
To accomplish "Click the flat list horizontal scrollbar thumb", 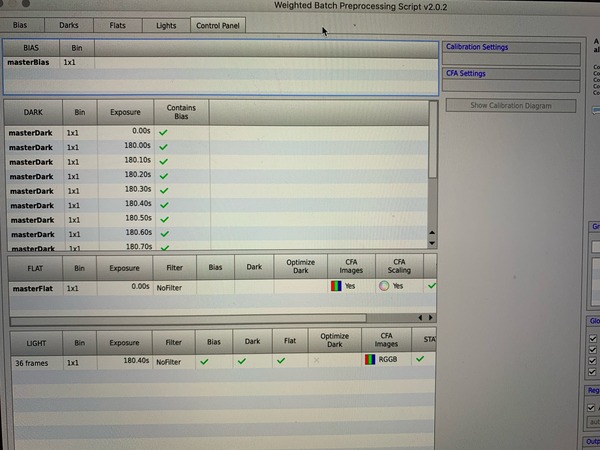I will pyautogui.click(x=188, y=318).
